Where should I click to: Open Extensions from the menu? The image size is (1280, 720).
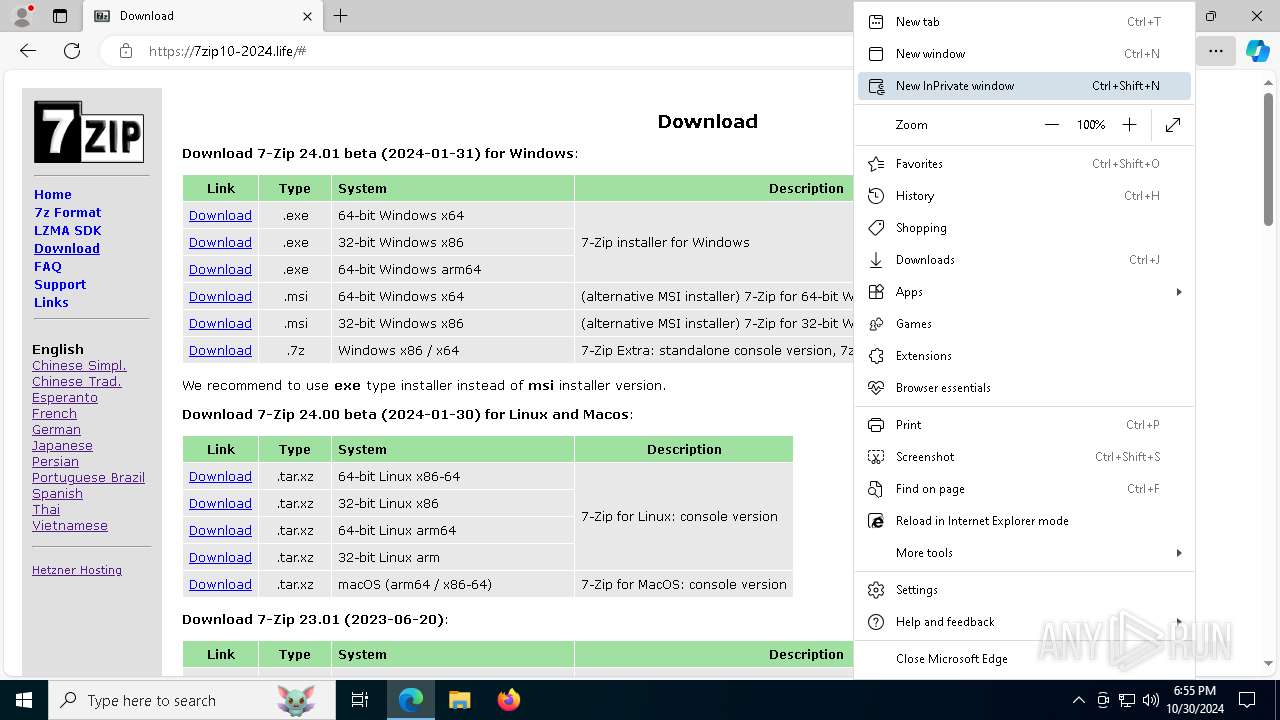pos(1024,356)
